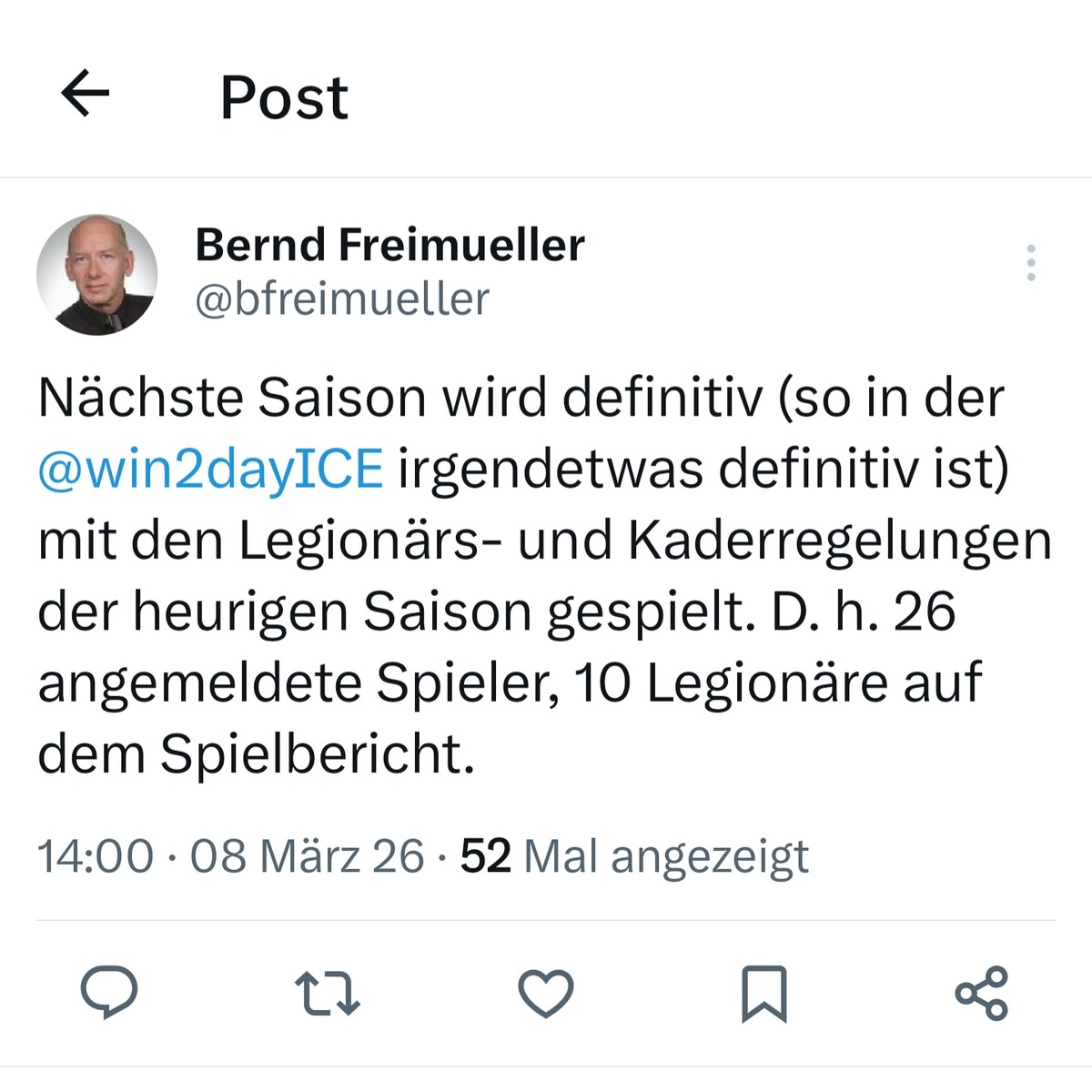
Task: Click the display name Bernd Freimueller
Action: [389, 245]
